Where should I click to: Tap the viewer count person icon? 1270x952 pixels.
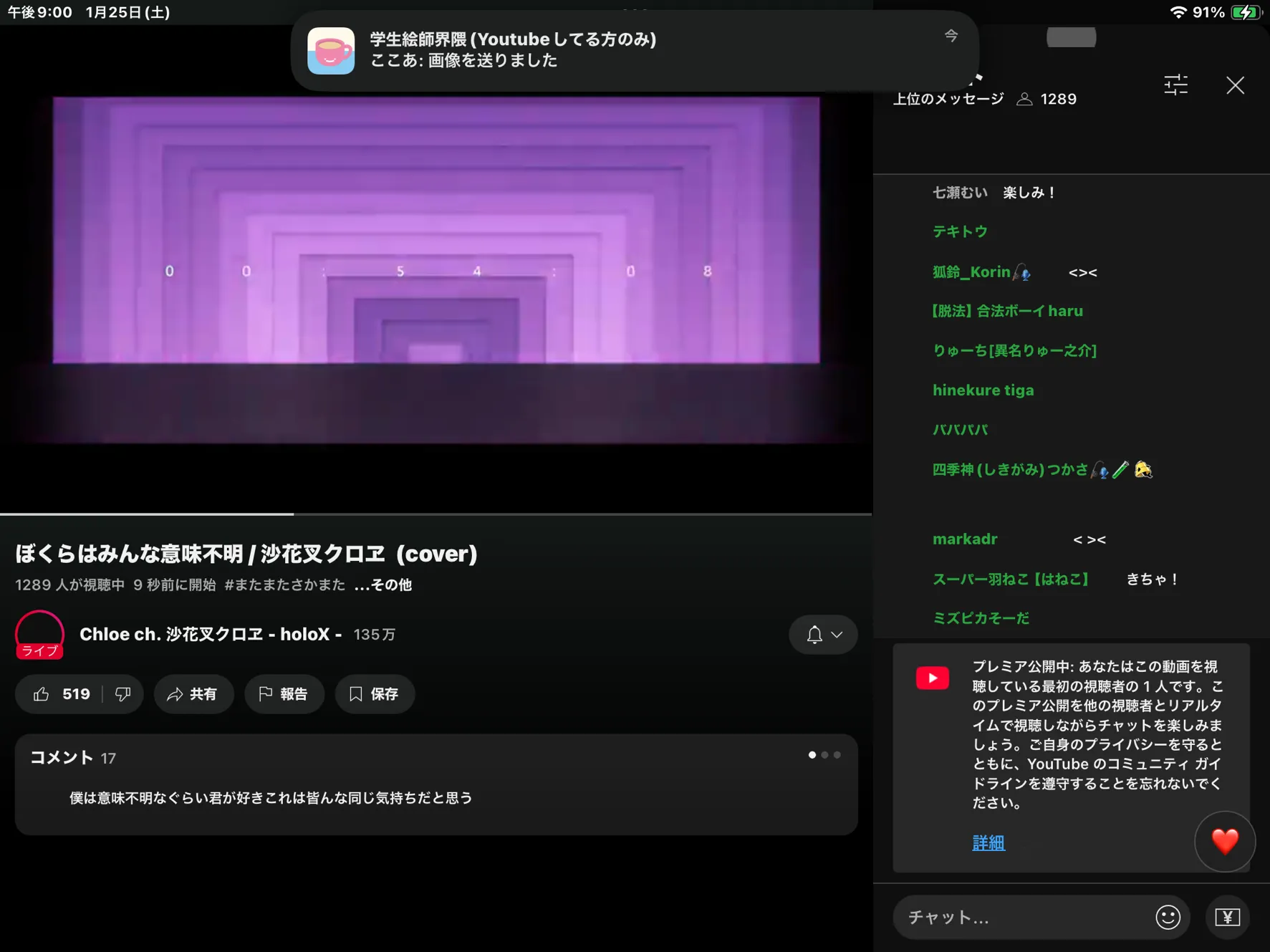1024,99
